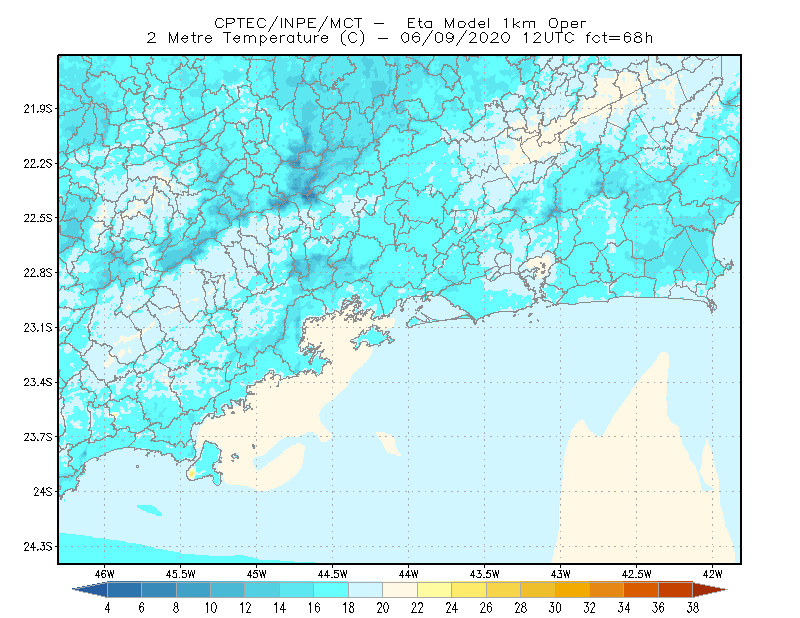Click the 44W longitude axis label
This screenshot has height=618, width=800.
coord(408,574)
